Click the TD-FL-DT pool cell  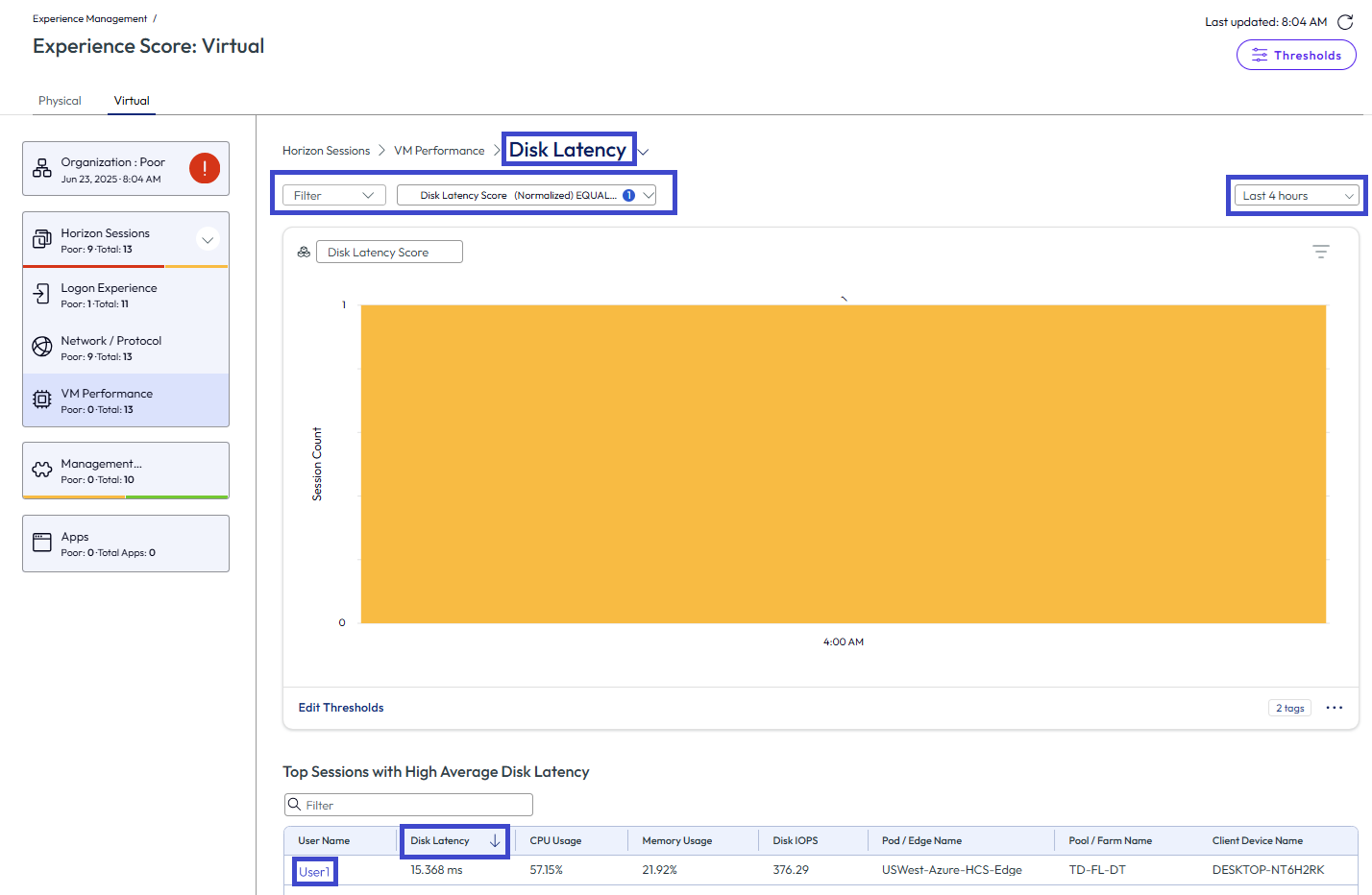1097,870
